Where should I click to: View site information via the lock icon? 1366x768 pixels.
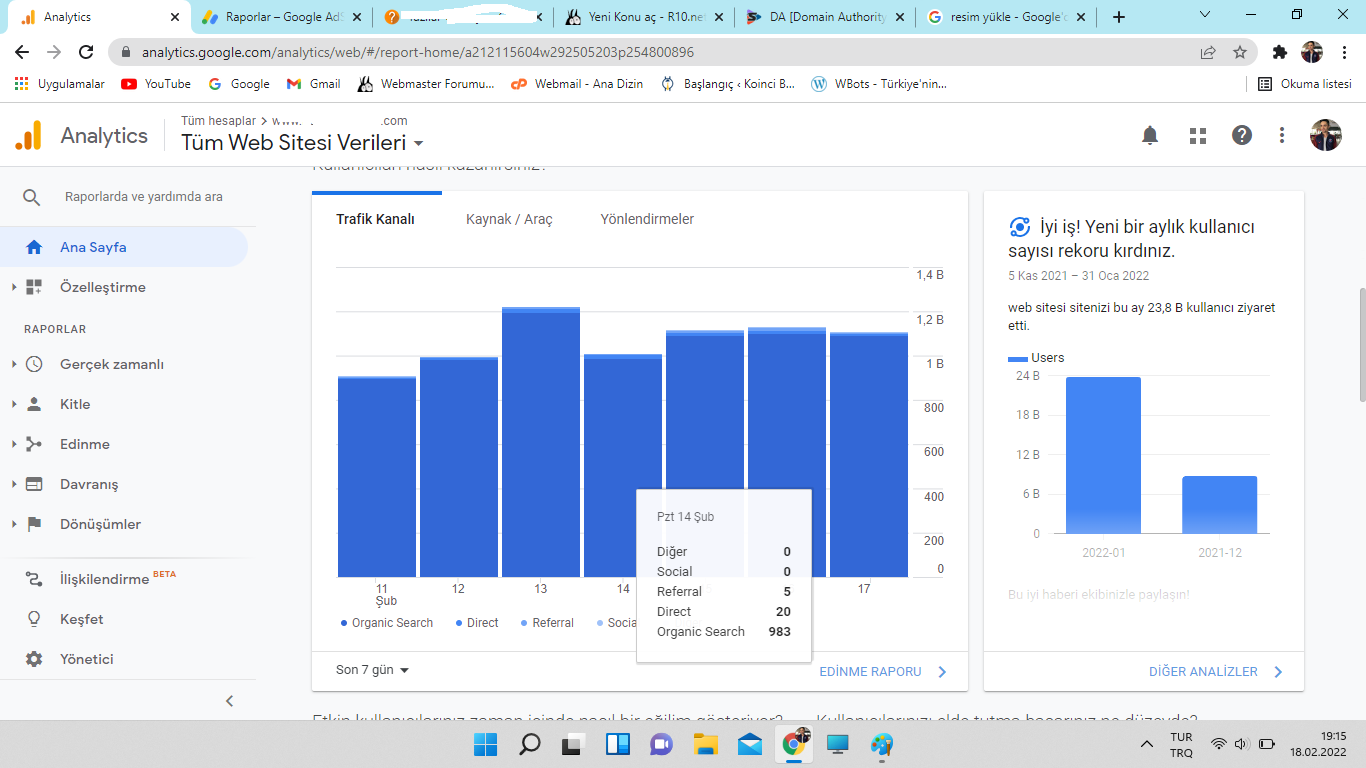click(127, 52)
